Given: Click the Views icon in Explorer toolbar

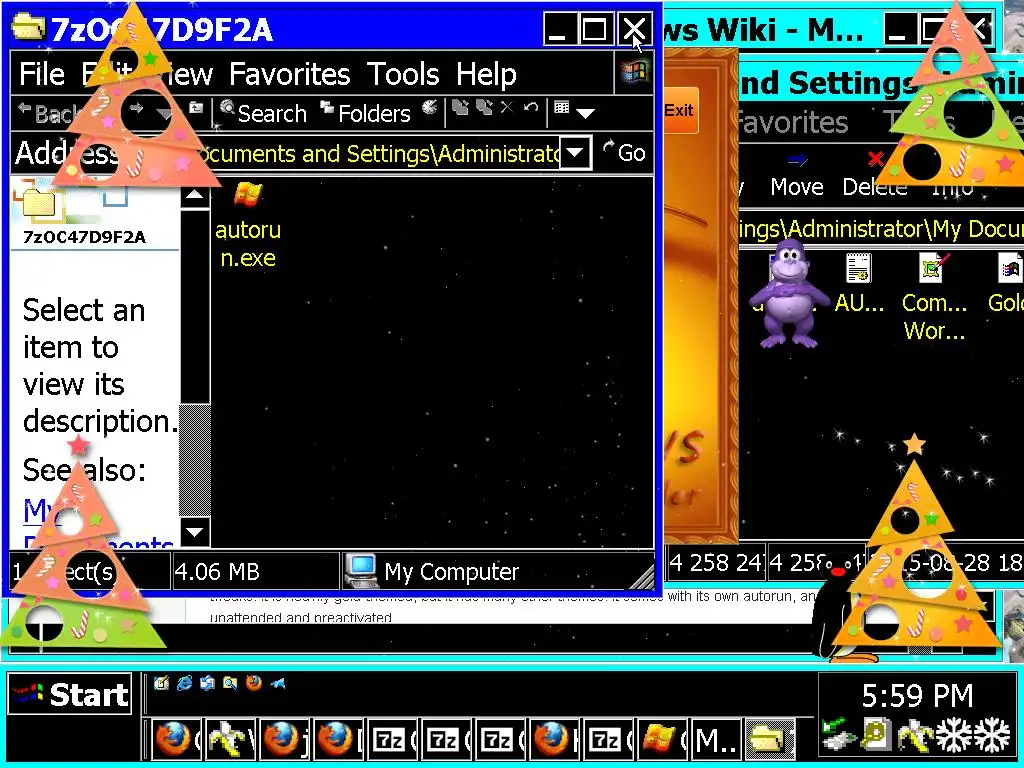Looking at the screenshot, I should coord(562,107).
